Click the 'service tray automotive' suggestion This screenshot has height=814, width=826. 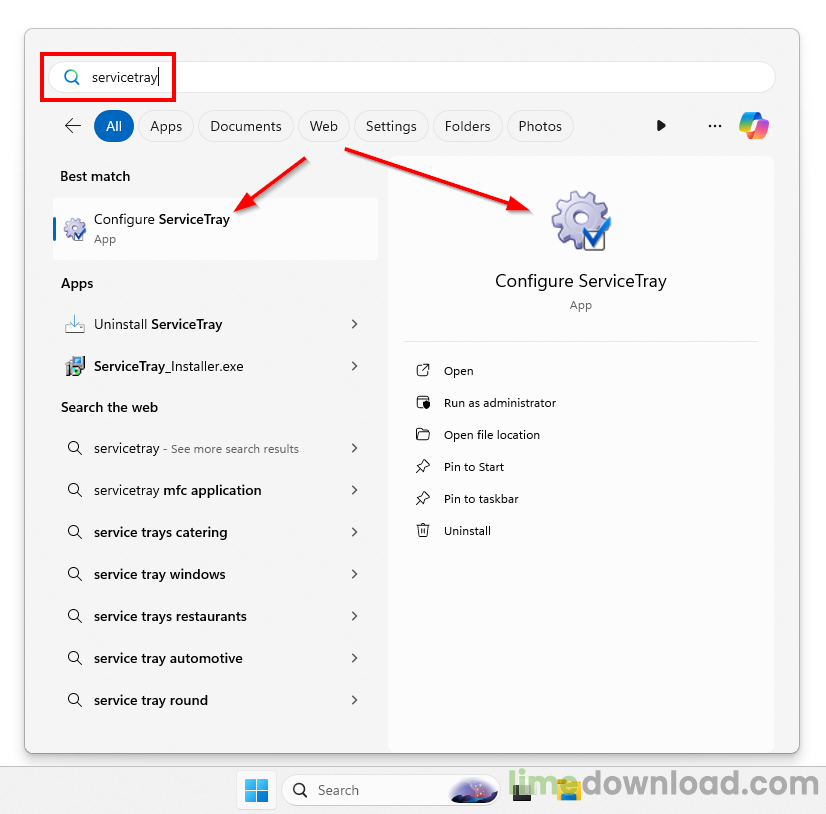click(215, 658)
